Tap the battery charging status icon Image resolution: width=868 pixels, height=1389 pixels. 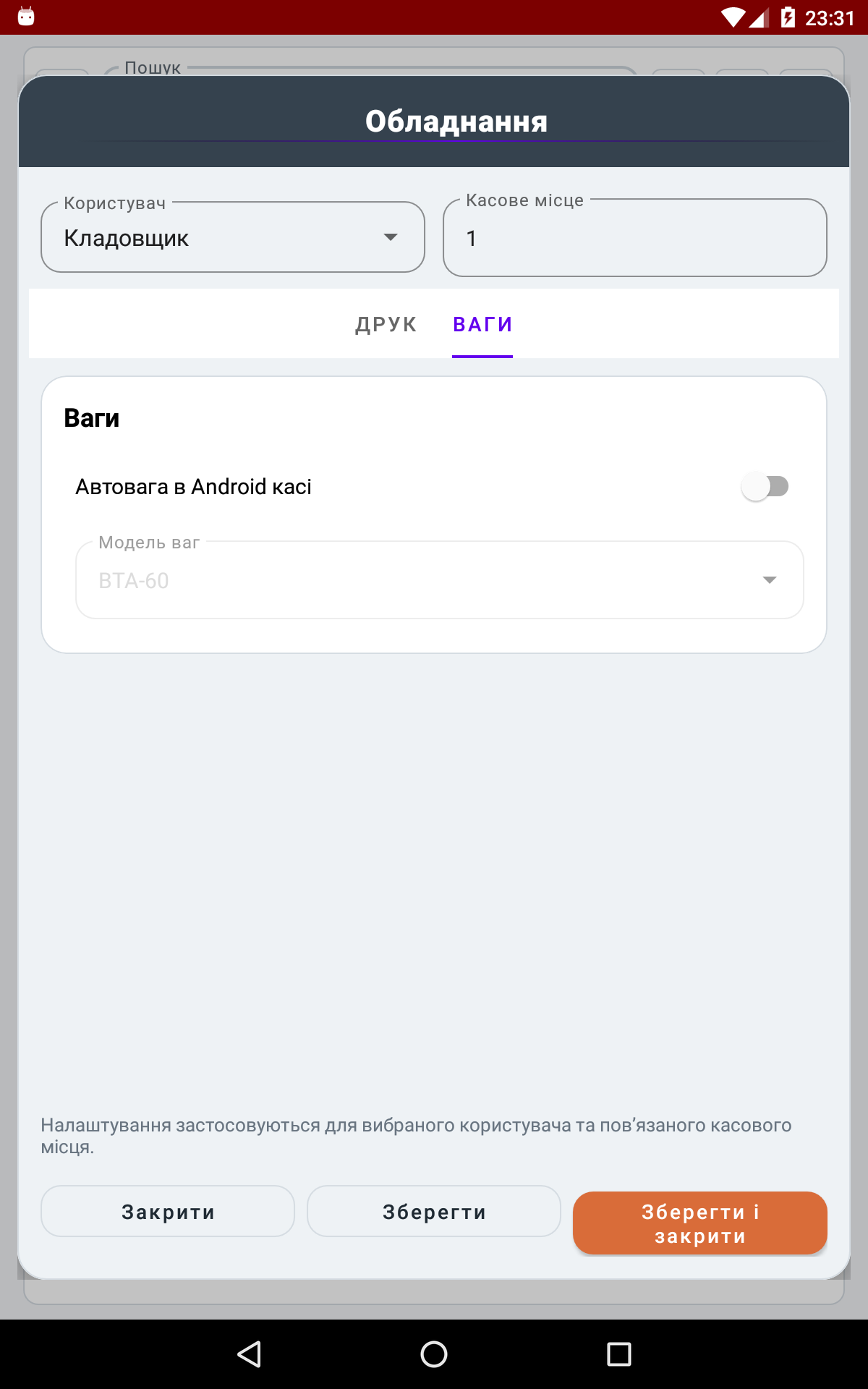tap(788, 17)
